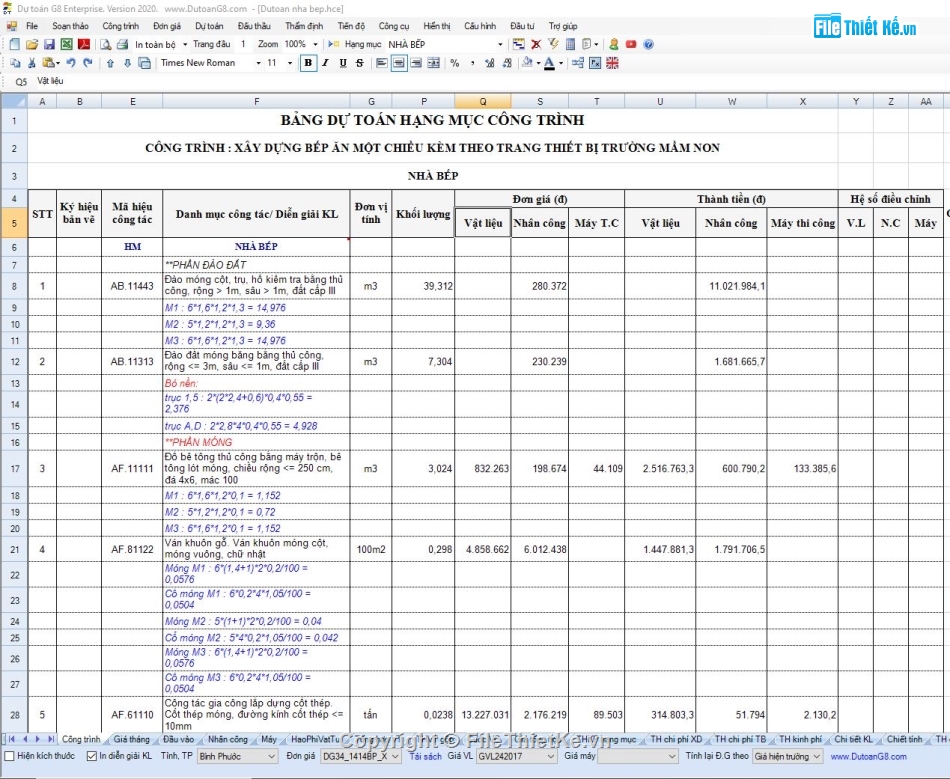Move row down with the down arrow
This screenshot has height=779, width=950.
127,63
